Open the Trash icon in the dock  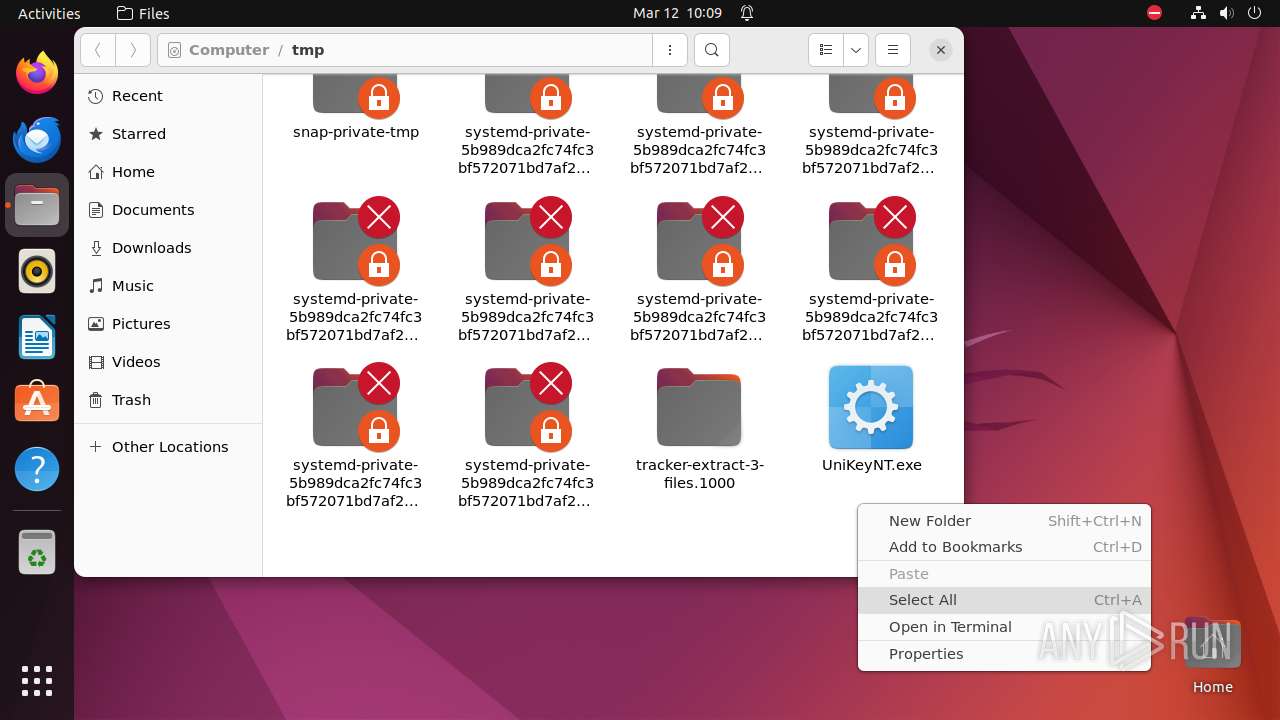pos(37,552)
